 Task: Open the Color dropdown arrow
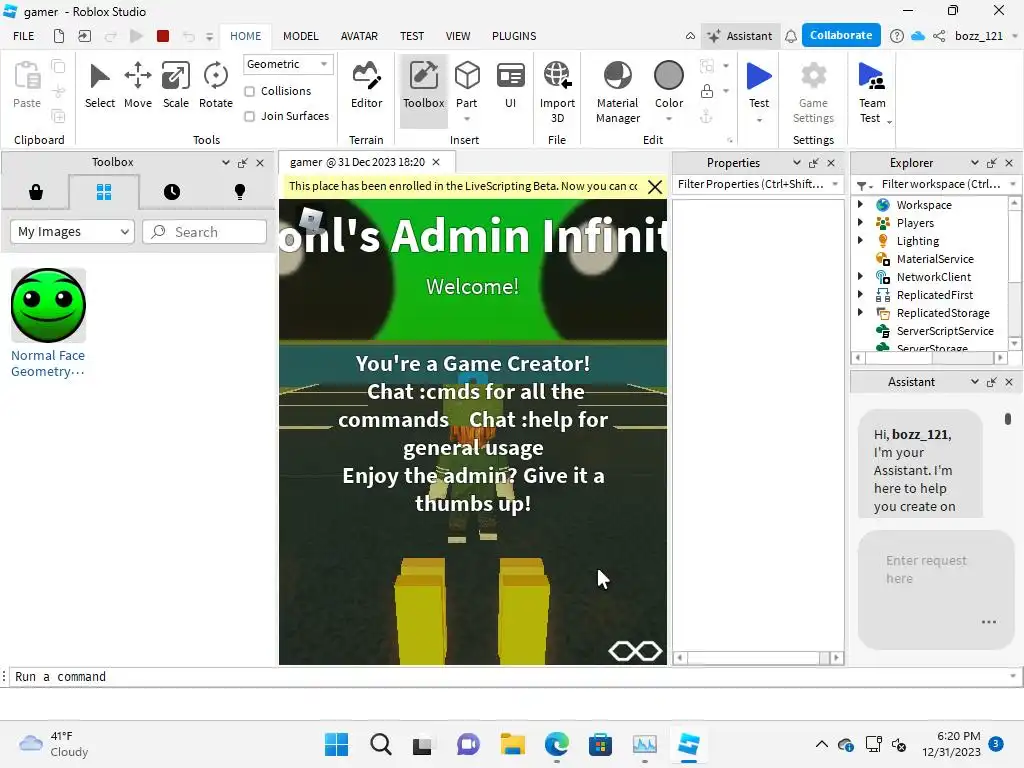[x=669, y=119]
